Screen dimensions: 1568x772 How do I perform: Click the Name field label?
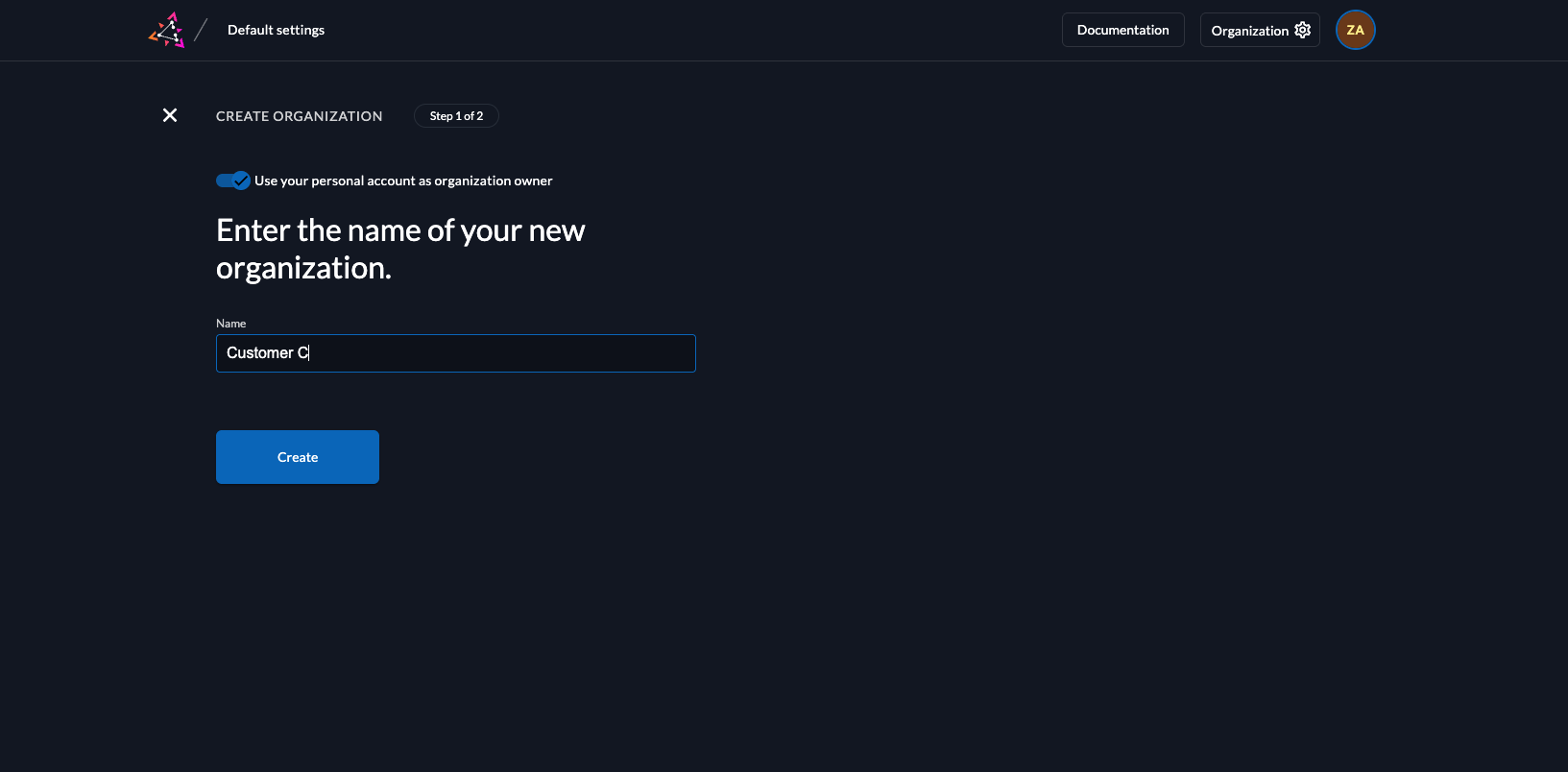point(230,324)
